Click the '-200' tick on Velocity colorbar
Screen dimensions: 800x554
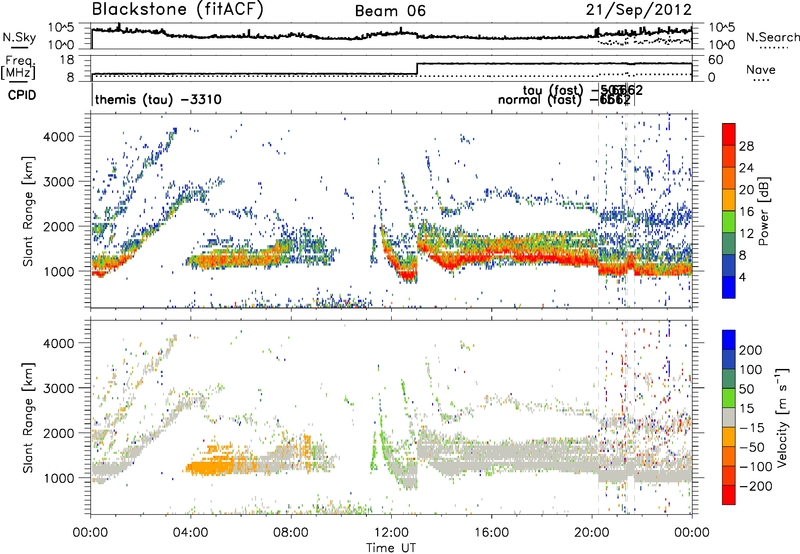point(756,486)
